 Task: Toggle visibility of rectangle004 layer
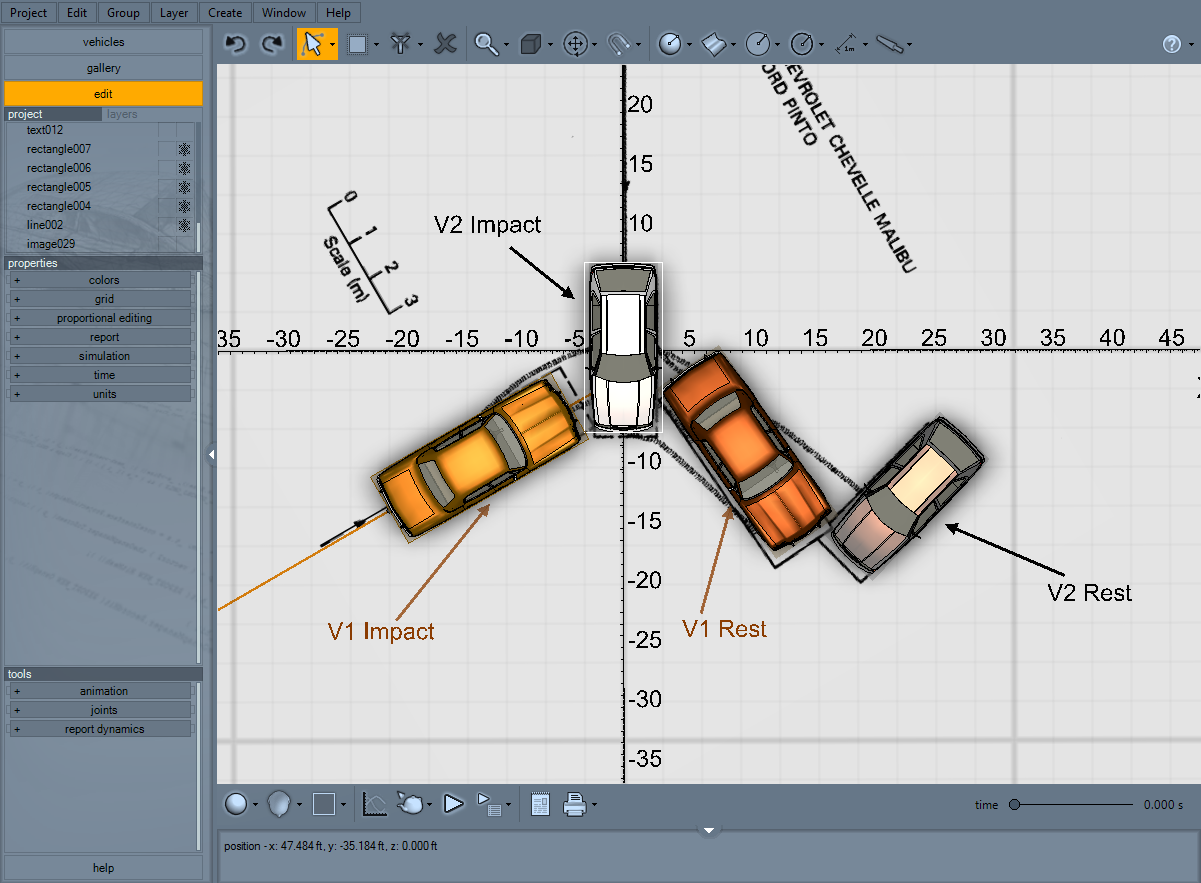(x=184, y=206)
